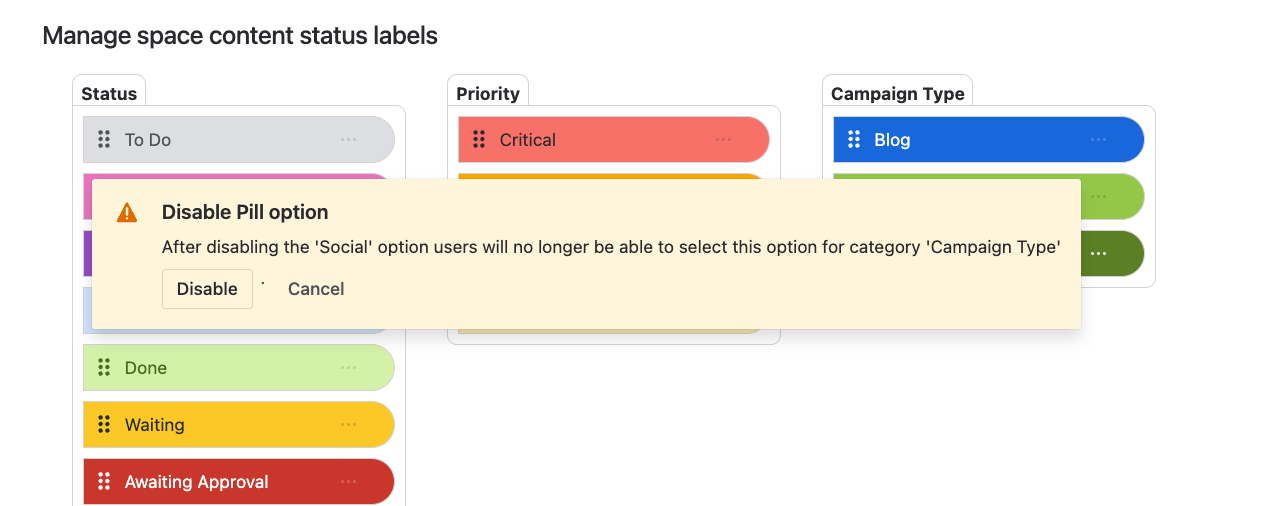Select the Priority category label

[488, 94]
